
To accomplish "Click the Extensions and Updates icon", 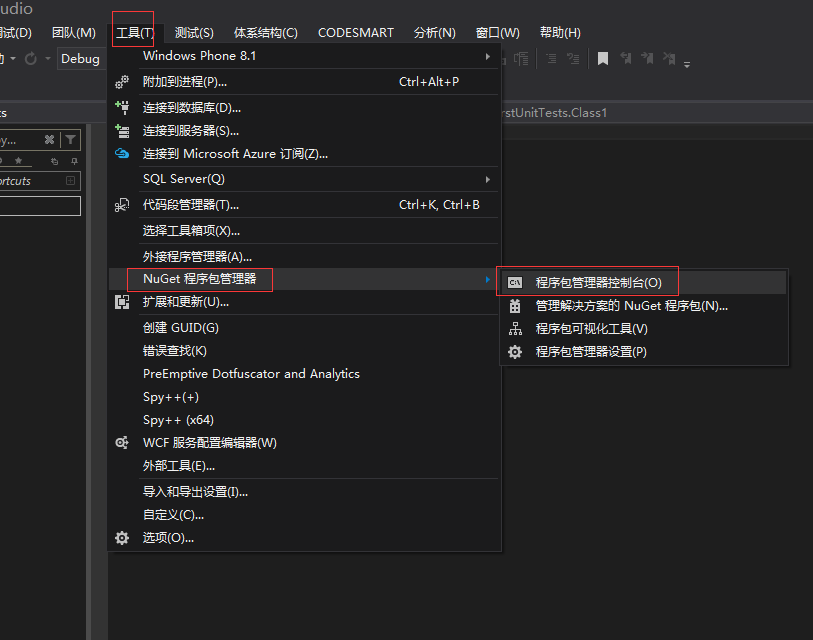I will (122, 302).
